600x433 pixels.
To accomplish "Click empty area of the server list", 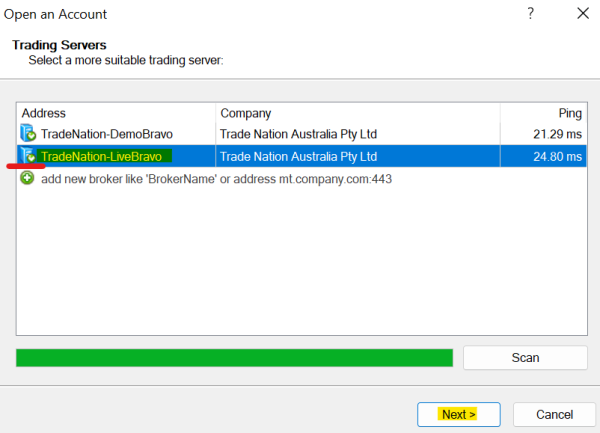I will (x=302, y=260).
